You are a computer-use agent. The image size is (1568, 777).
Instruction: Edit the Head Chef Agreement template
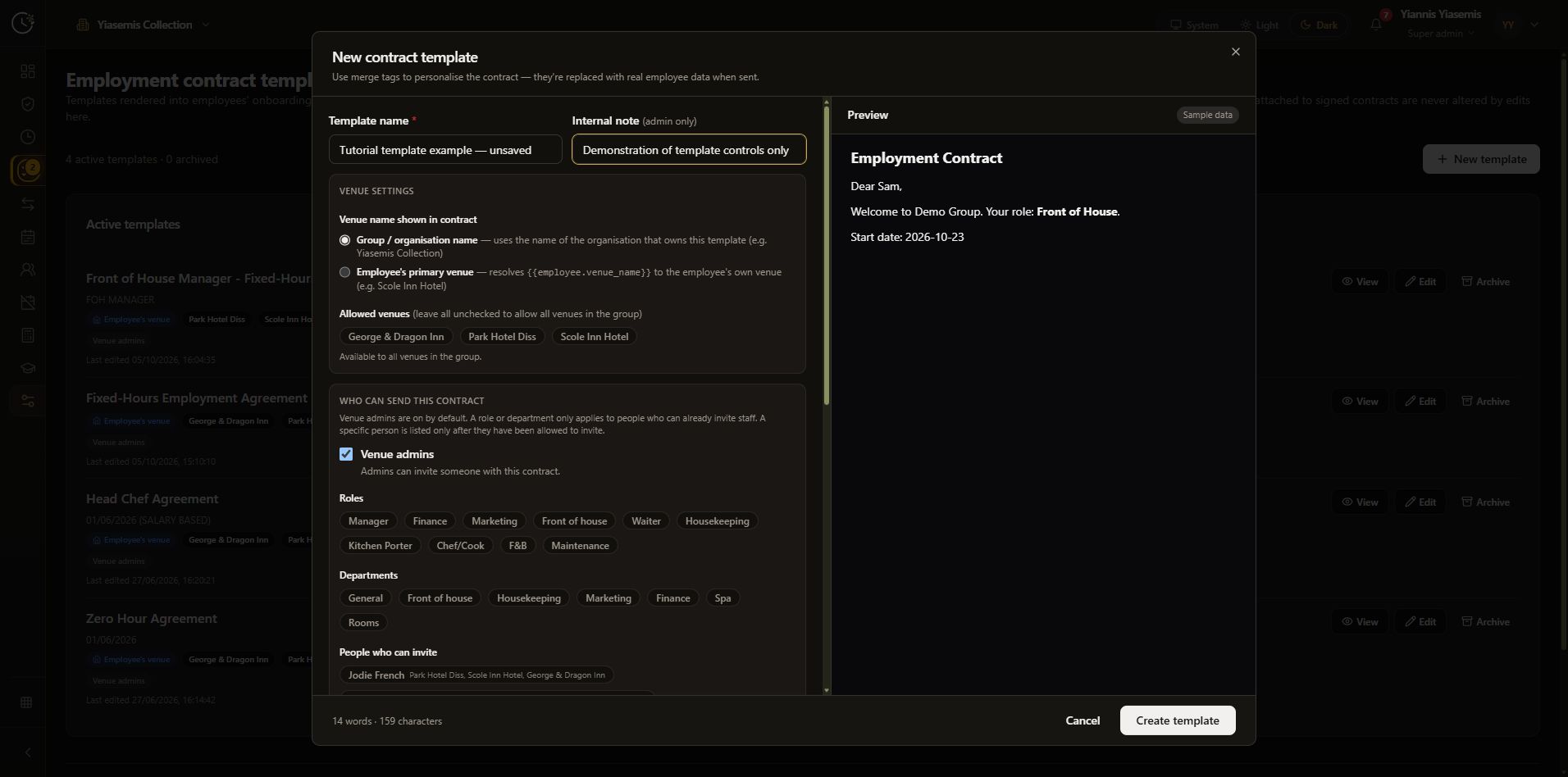1420,502
